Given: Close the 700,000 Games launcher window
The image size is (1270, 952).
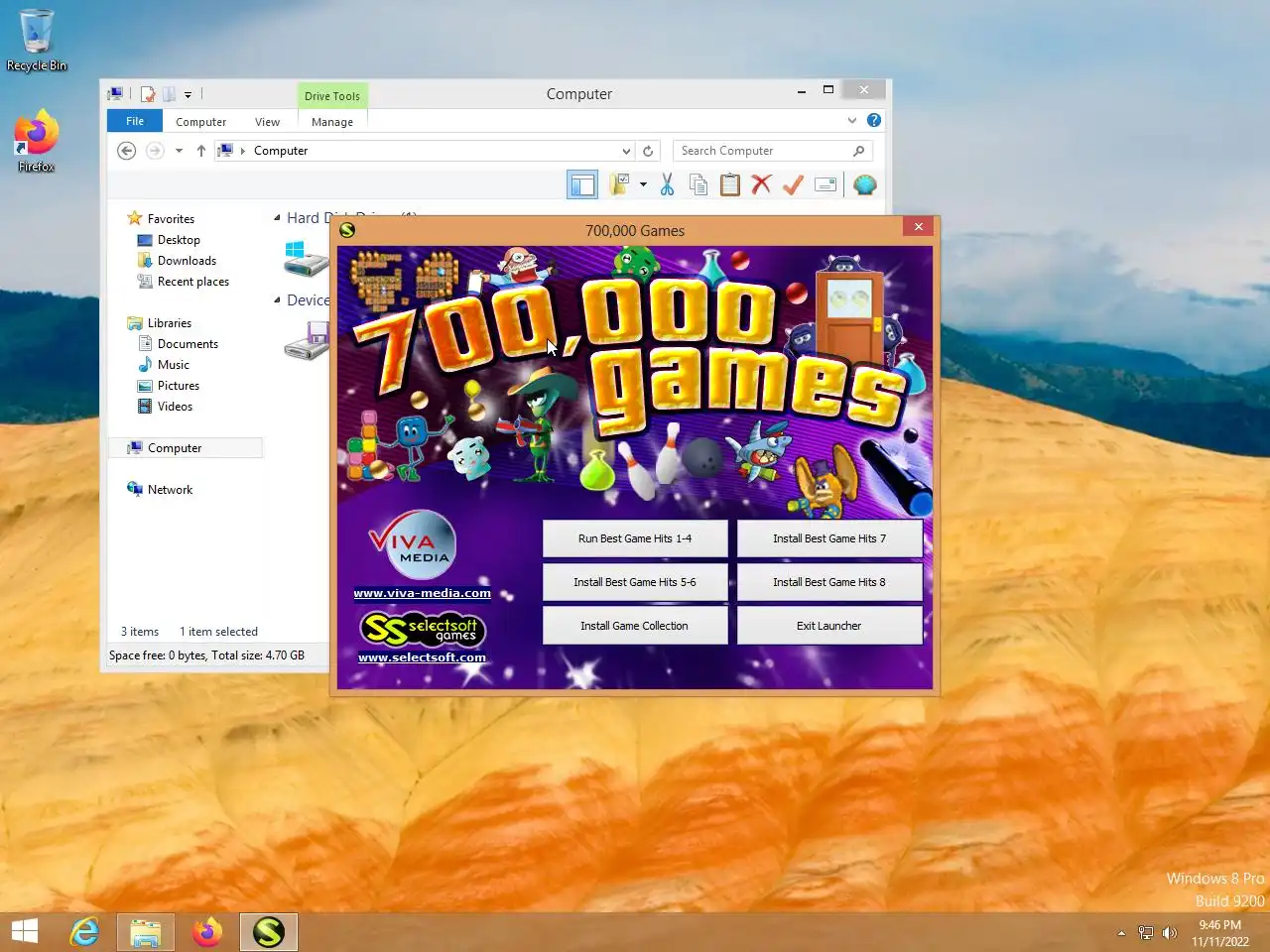Looking at the screenshot, I should [919, 227].
